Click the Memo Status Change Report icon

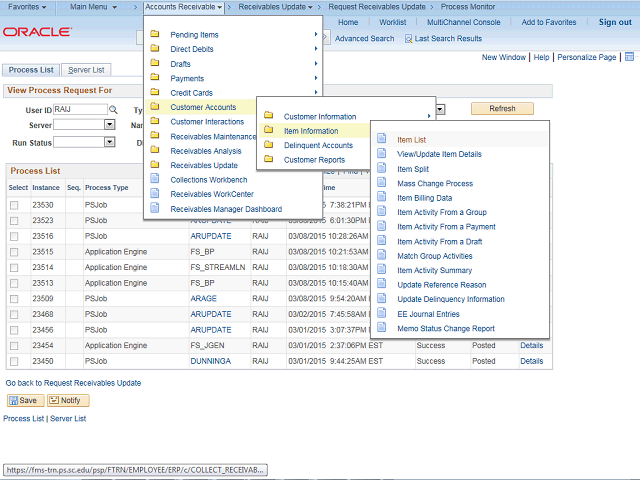pos(382,328)
